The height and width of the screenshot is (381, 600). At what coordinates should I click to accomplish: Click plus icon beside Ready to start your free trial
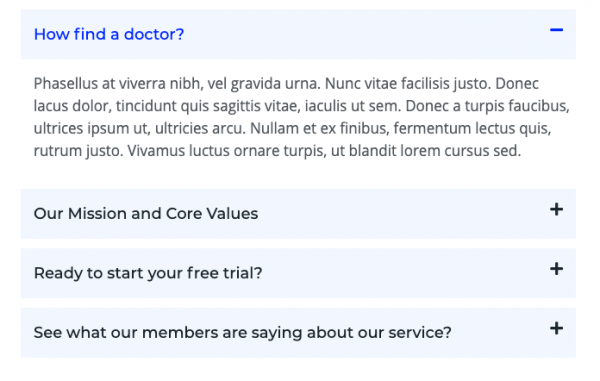click(x=556, y=269)
